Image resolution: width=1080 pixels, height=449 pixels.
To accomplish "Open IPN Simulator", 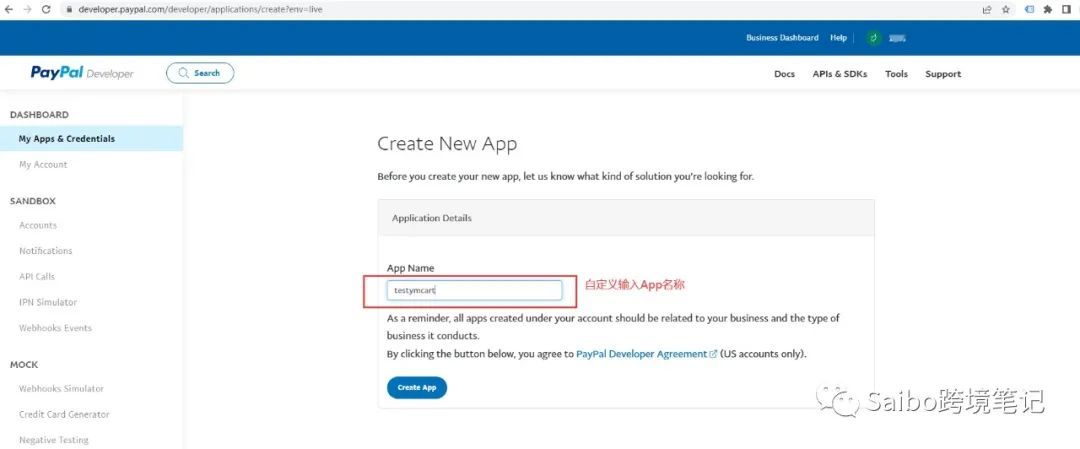I will click(48, 302).
